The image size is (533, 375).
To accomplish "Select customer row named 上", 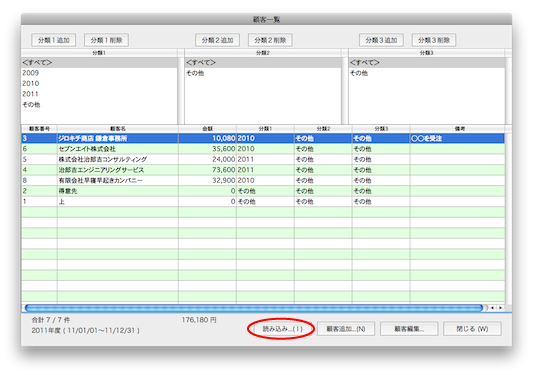I will point(263,202).
